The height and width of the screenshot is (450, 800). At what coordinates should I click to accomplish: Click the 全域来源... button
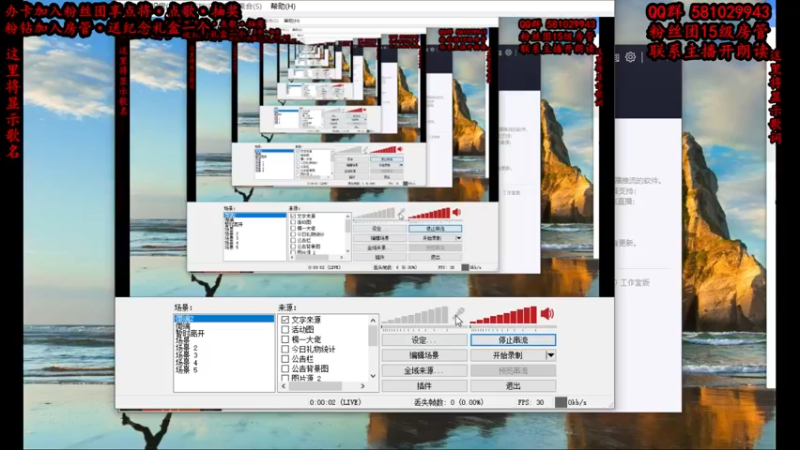(424, 370)
